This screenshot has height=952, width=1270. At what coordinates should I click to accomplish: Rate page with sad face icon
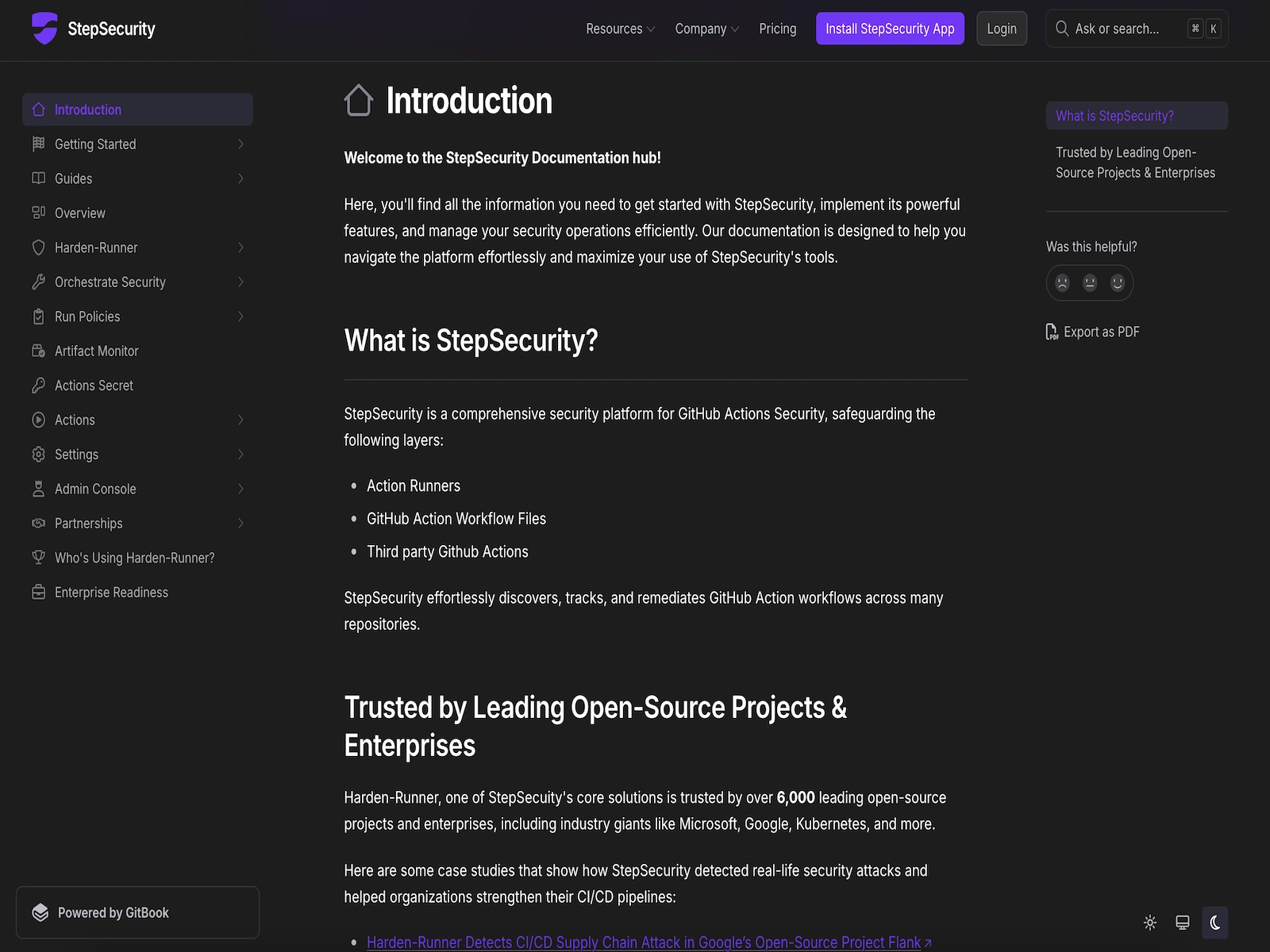pyautogui.click(x=1062, y=282)
